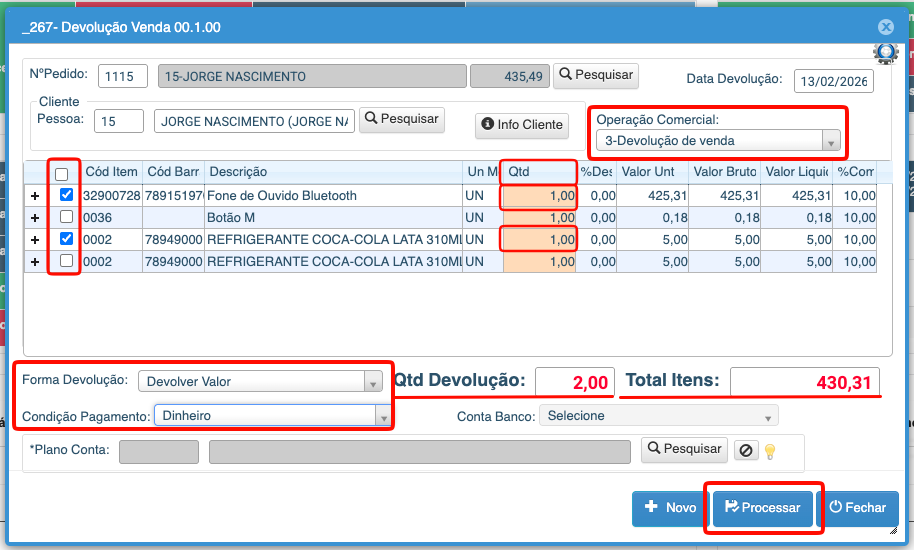This screenshot has height=550, width=914.
Task: Check the Botão M item checkbox
Action: coord(66,217)
